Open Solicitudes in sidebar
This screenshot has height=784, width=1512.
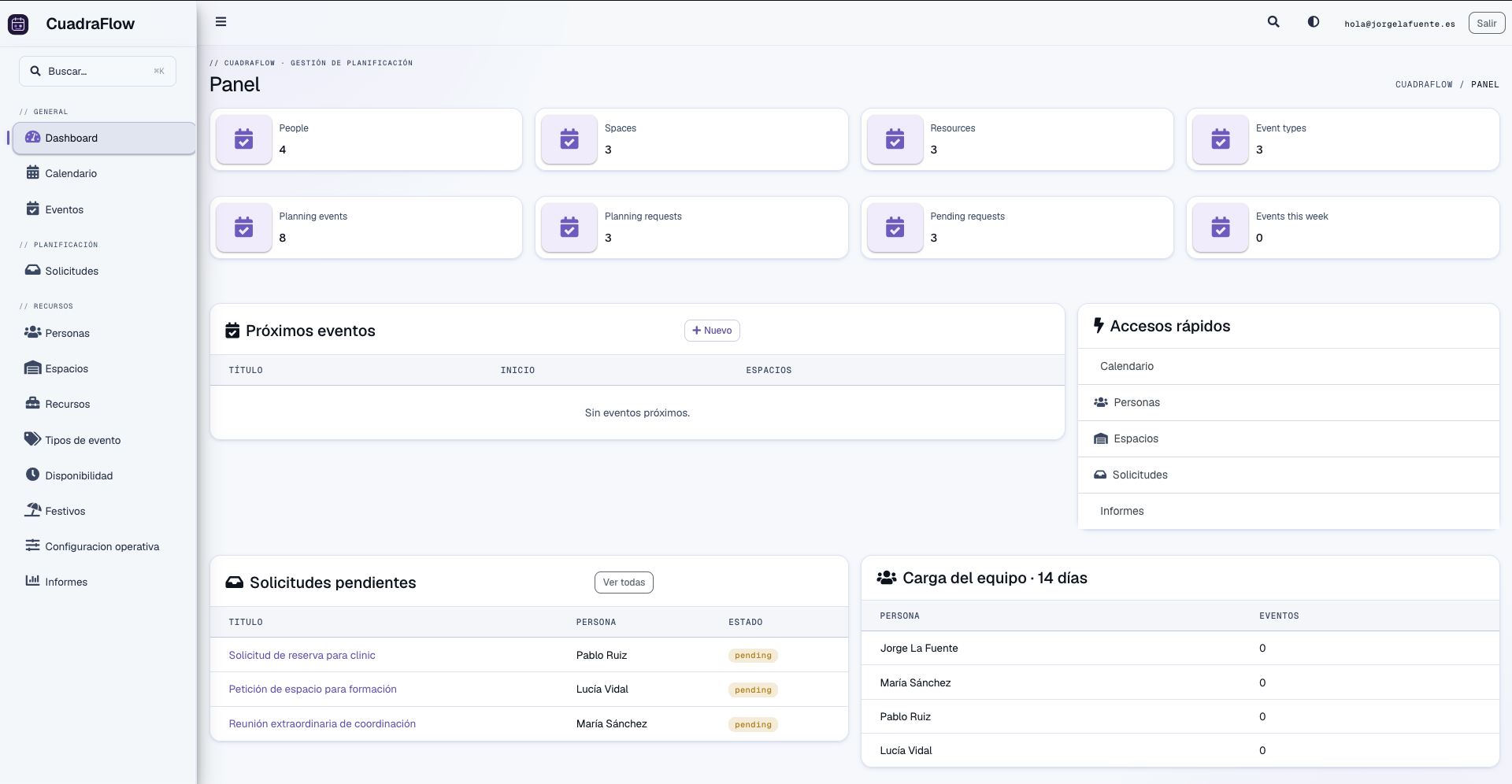[104, 271]
